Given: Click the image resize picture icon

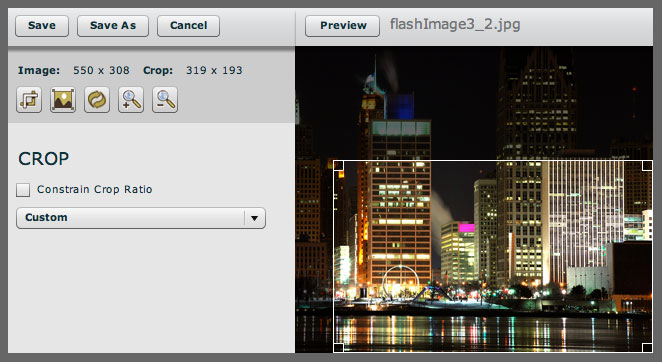Looking at the screenshot, I should click(x=63, y=100).
